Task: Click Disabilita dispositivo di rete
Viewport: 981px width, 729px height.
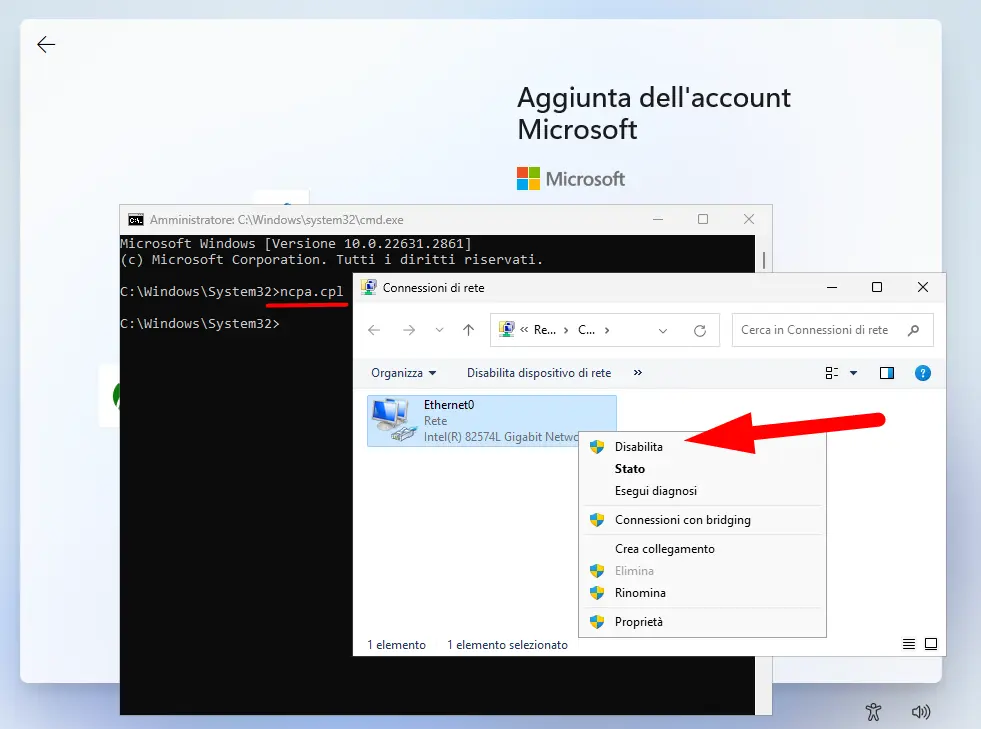Action: [x=539, y=373]
